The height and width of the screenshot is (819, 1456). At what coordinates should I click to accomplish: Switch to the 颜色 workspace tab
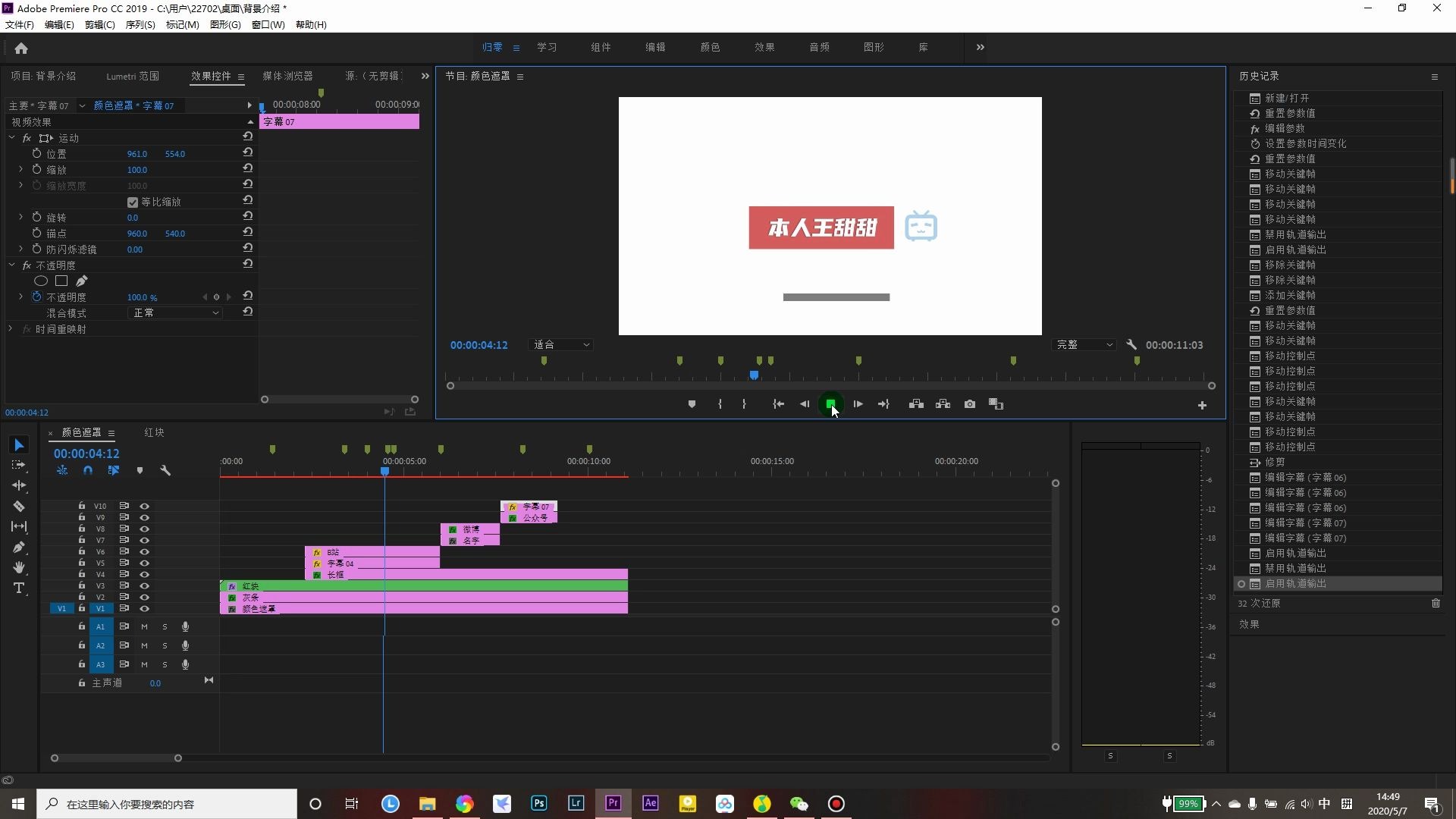pos(710,47)
